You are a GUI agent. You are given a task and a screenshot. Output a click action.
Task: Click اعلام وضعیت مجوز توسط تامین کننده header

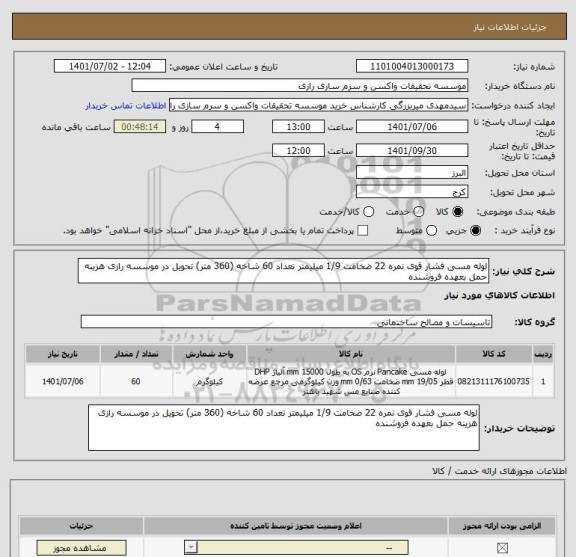[296, 526]
